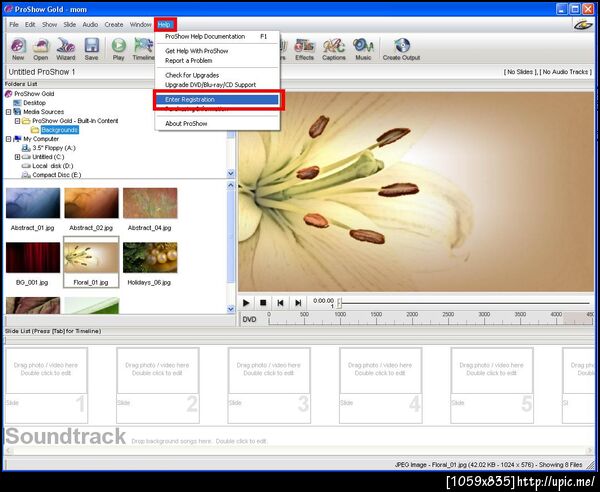Choose ProShow Help Documentation menu entry
Image resolution: width=600 pixels, height=492 pixels.
[217, 37]
